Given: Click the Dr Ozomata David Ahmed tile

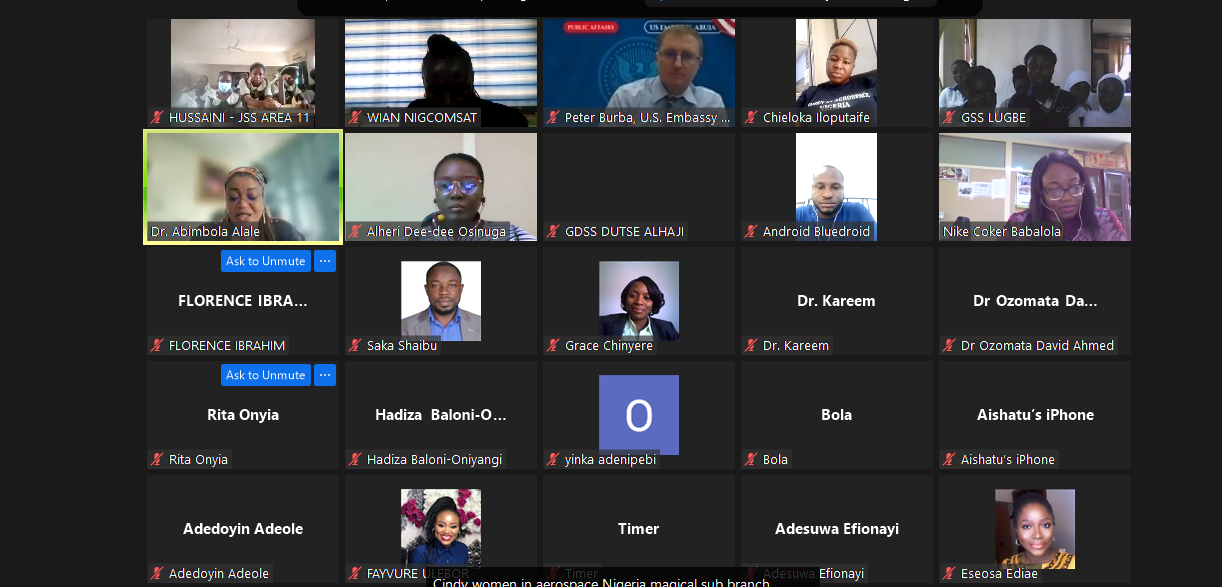Looking at the screenshot, I should (x=1035, y=301).
